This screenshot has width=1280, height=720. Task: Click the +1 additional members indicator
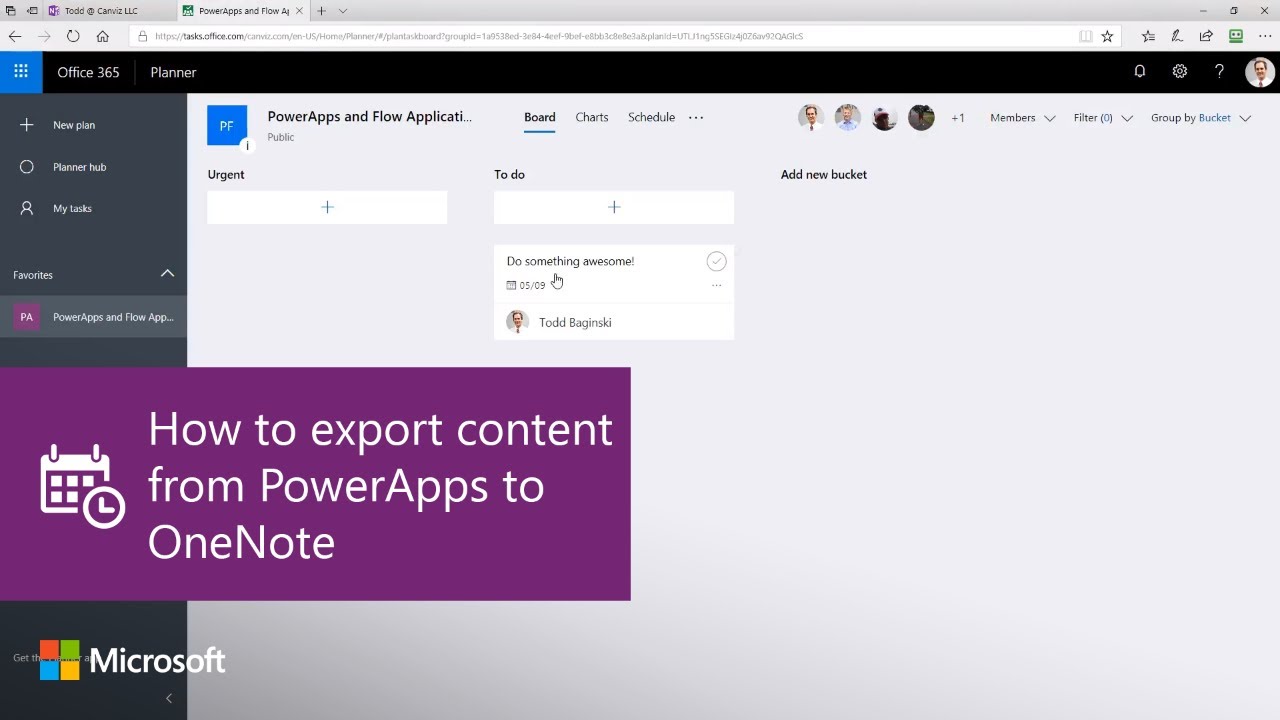(958, 118)
